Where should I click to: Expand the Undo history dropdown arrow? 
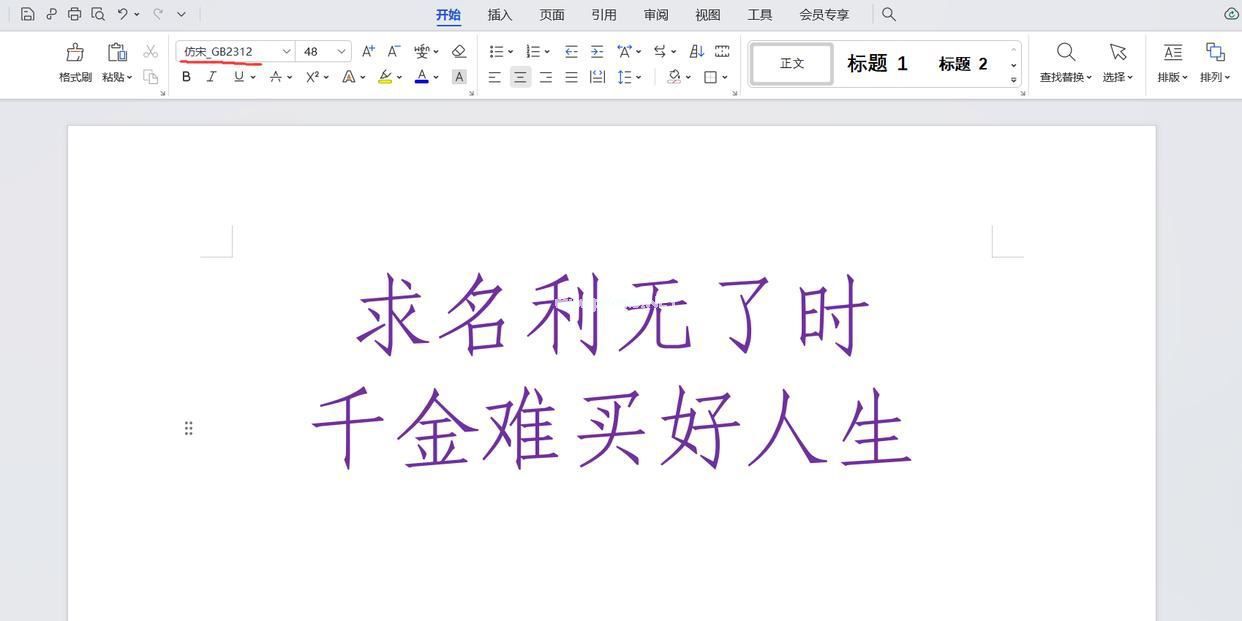[136, 14]
